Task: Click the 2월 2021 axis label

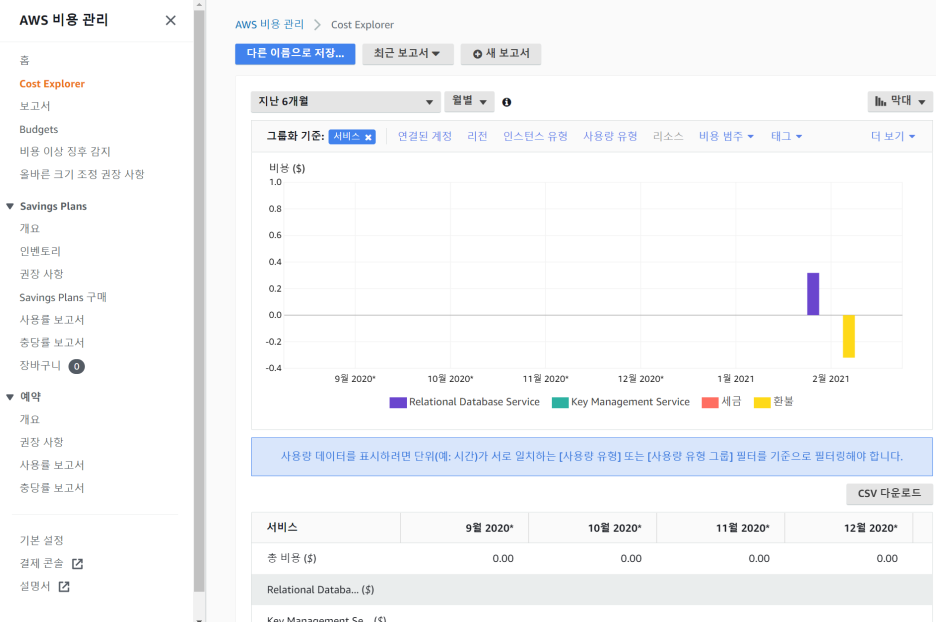Action: [830, 378]
